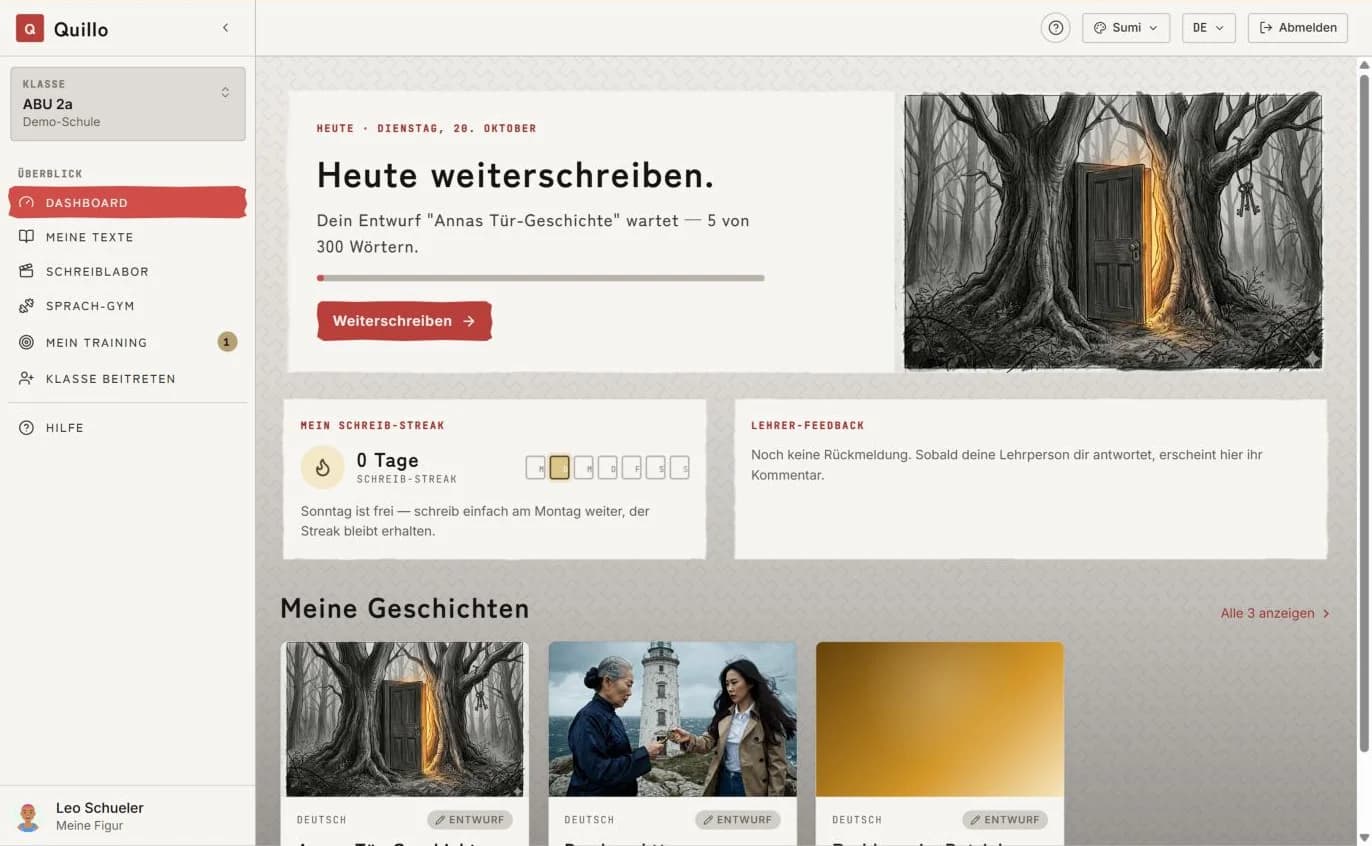Collapse the sidebar with the left chevron
1372x846 pixels.
(x=225, y=28)
